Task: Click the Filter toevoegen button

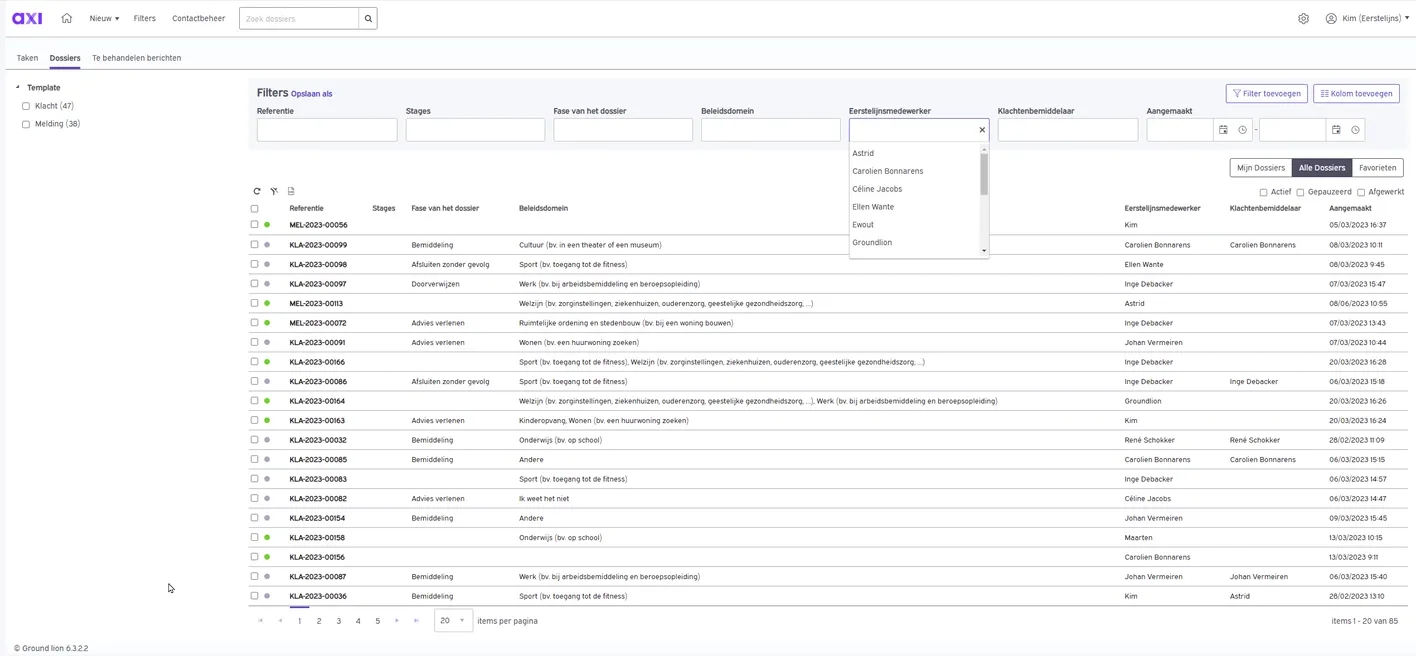Action: pyautogui.click(x=1266, y=93)
